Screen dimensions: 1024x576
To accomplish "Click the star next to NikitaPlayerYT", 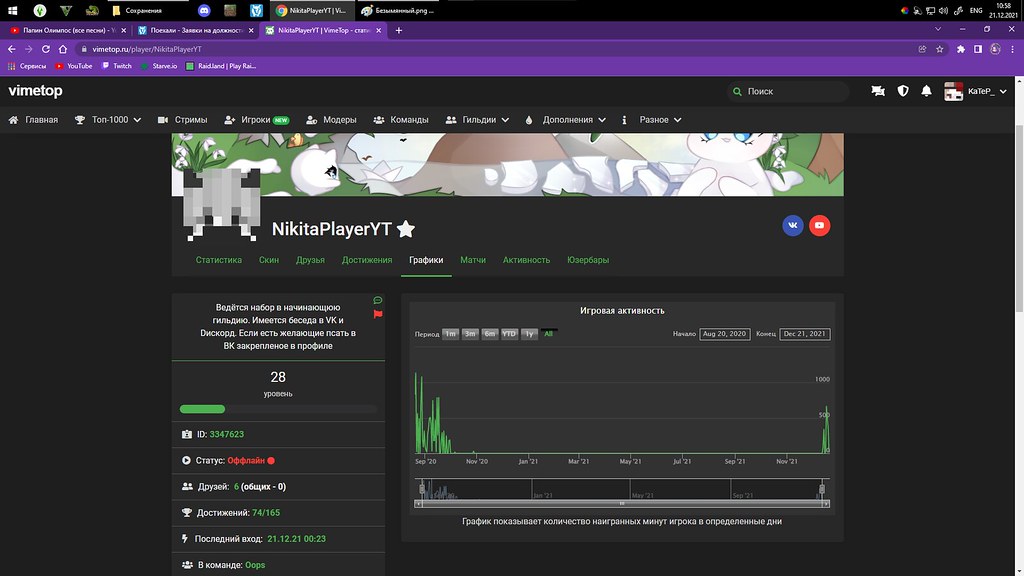I will click(405, 229).
